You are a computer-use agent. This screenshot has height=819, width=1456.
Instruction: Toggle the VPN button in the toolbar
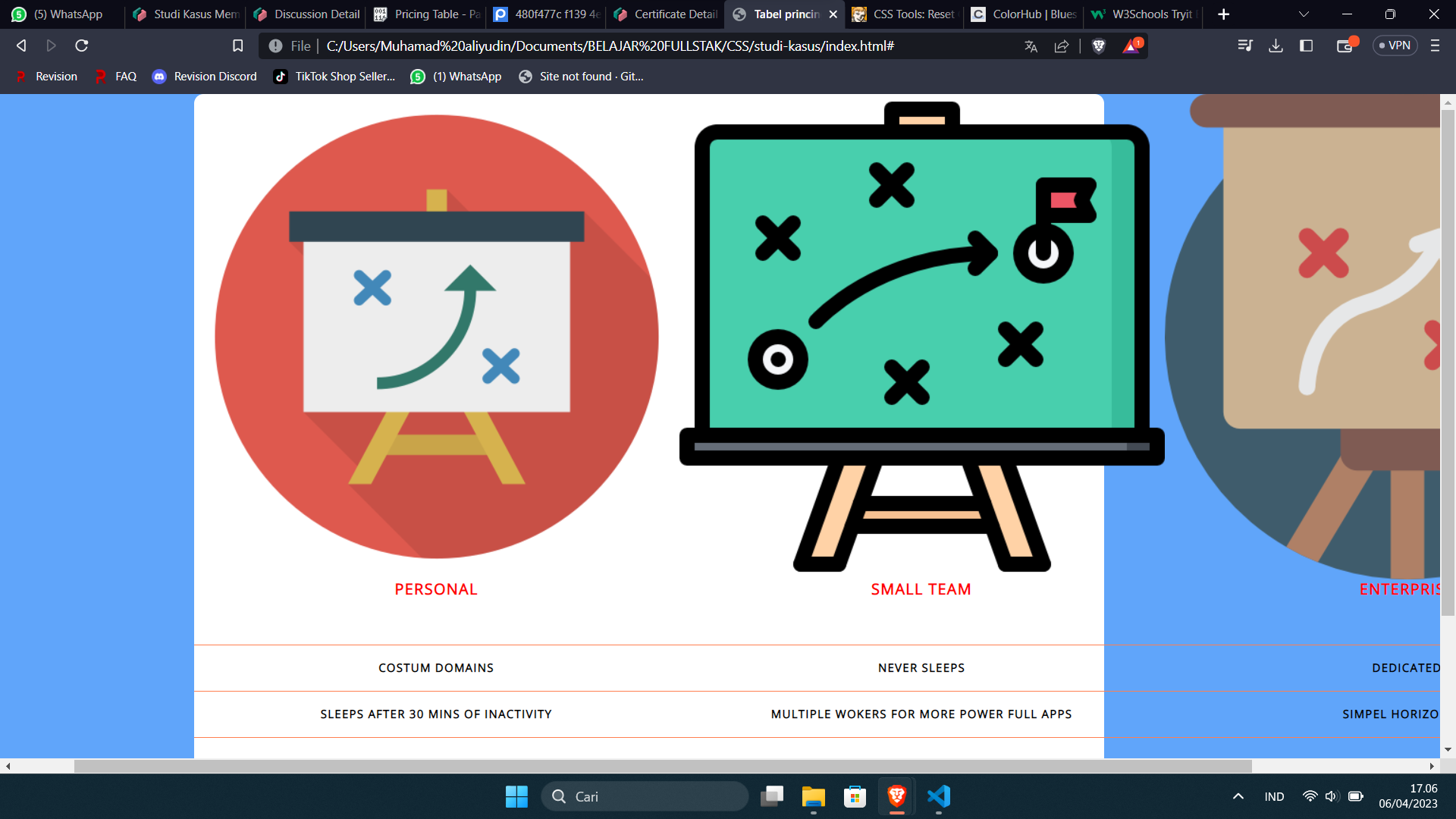coord(1394,45)
